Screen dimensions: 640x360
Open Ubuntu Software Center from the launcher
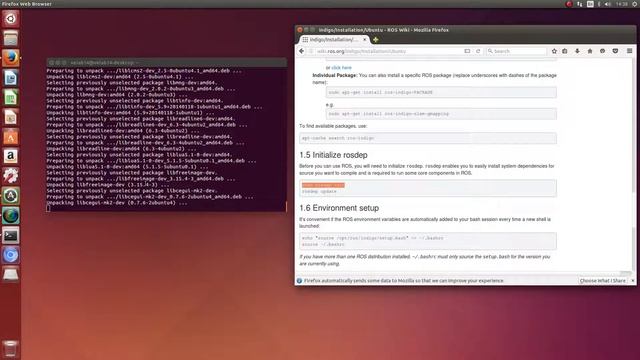pyautogui.click(x=11, y=137)
